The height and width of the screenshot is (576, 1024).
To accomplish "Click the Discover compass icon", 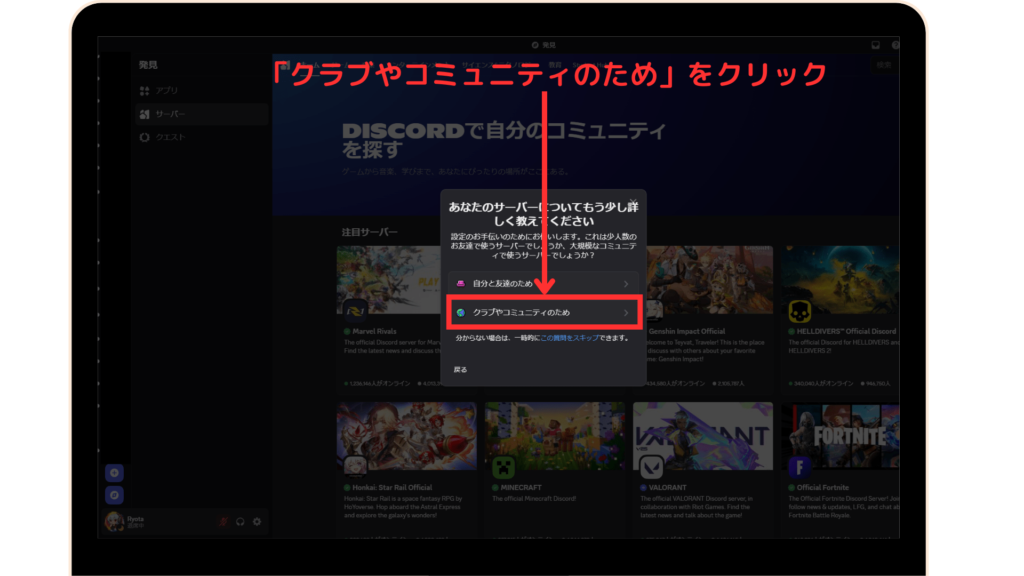I will [114, 495].
